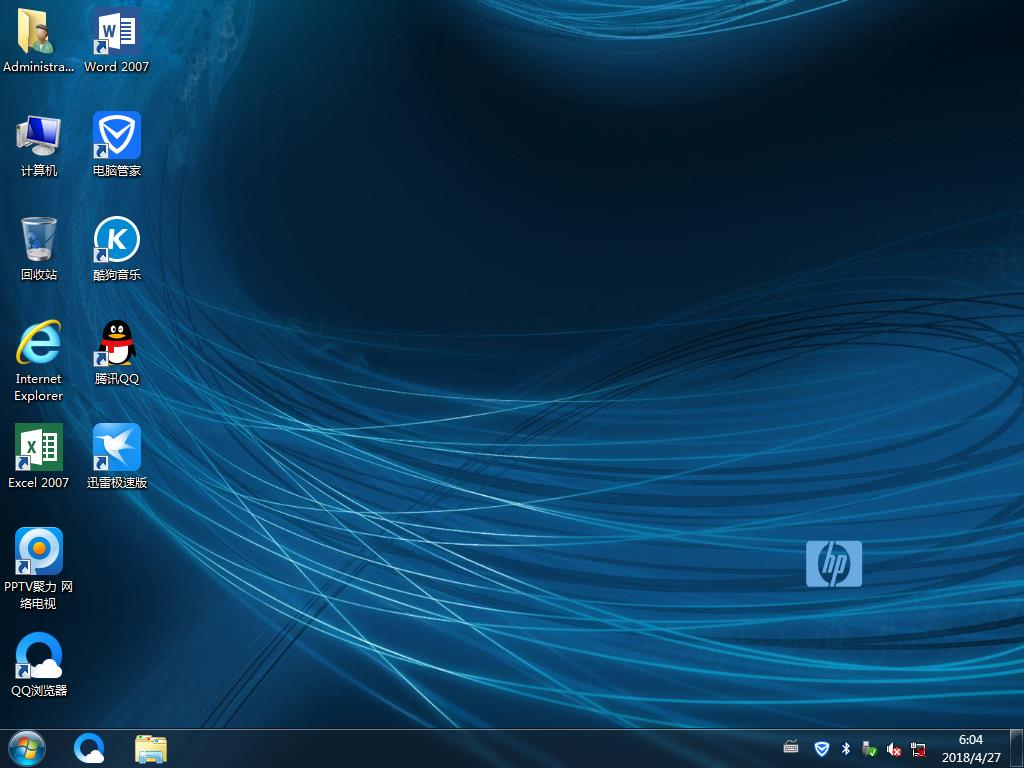Click the 腾讯QQ penguin icon
This screenshot has height=768, width=1024.
click(x=117, y=343)
